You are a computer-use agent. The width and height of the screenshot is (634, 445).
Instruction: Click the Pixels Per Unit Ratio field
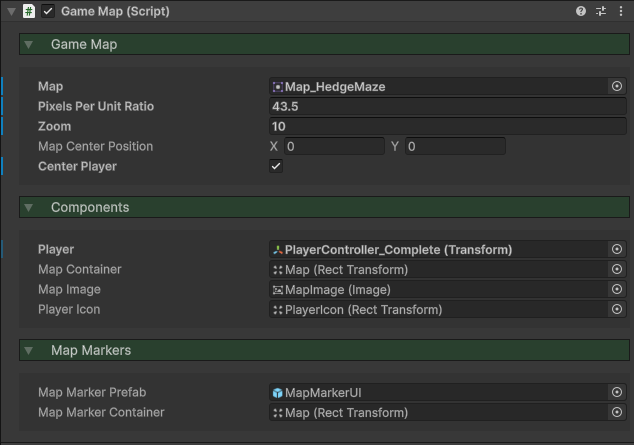[x=447, y=107]
